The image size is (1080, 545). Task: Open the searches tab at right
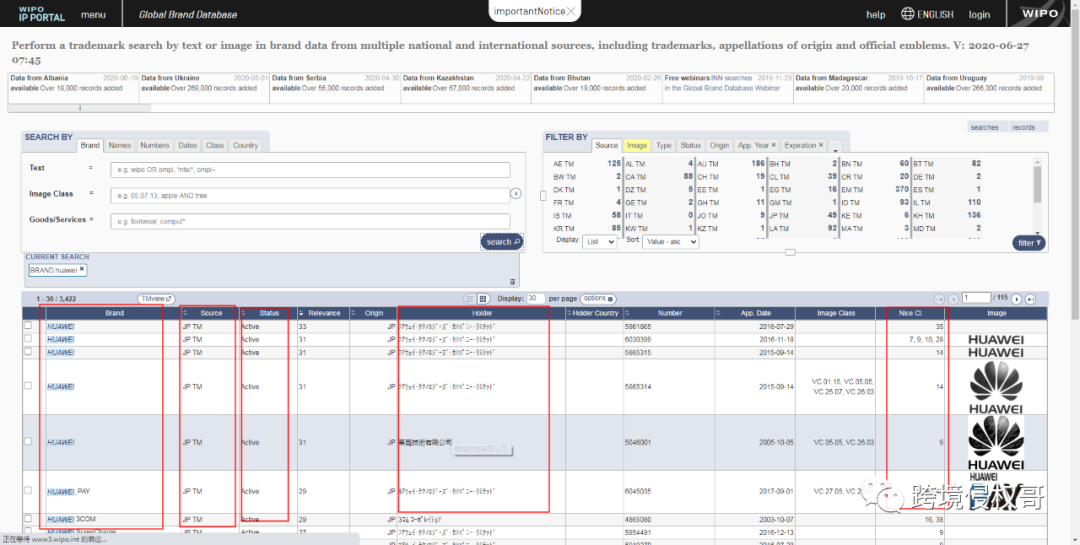tap(984, 127)
